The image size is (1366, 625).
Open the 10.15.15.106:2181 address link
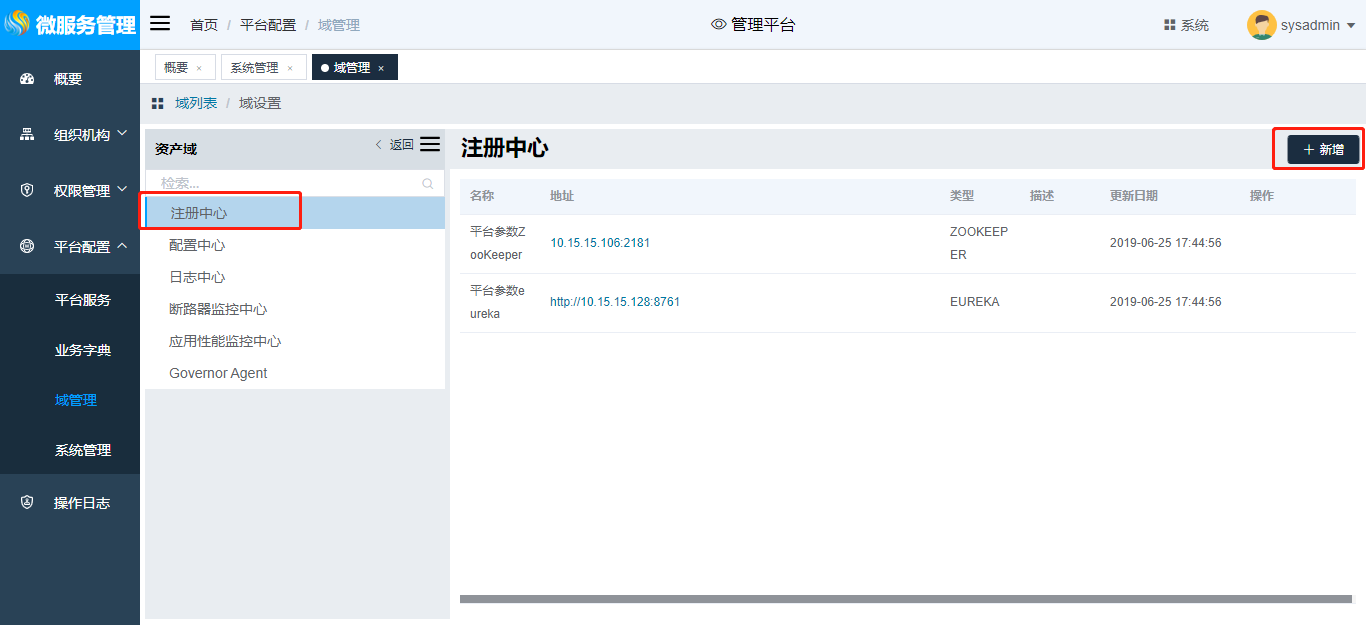tap(600, 243)
